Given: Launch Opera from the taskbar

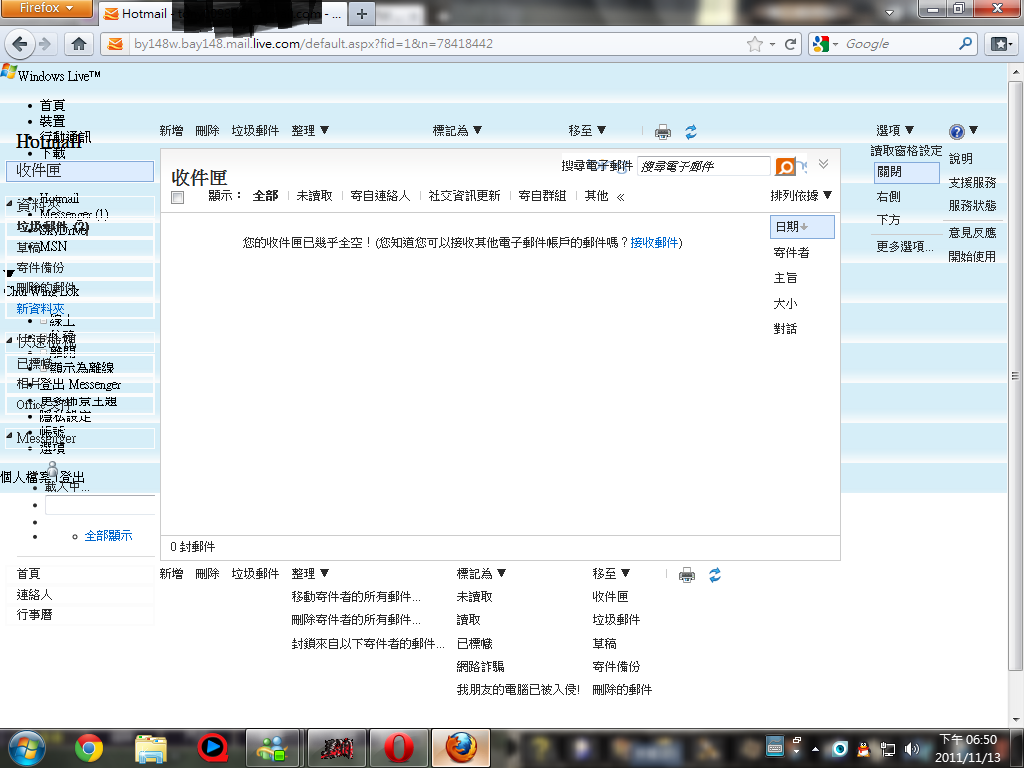Looking at the screenshot, I should tap(398, 747).
